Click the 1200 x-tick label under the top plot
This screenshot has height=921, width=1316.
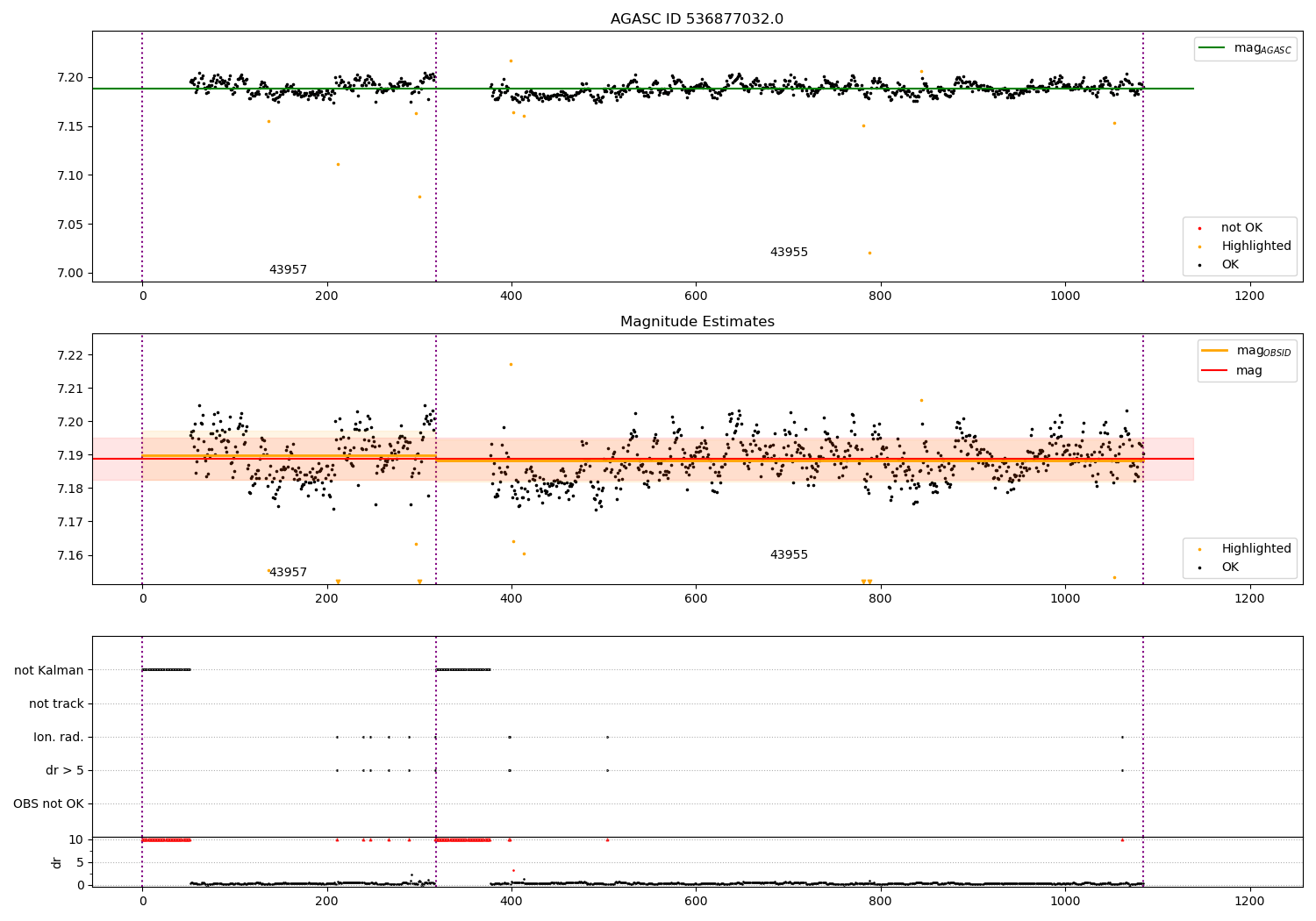(x=1249, y=296)
